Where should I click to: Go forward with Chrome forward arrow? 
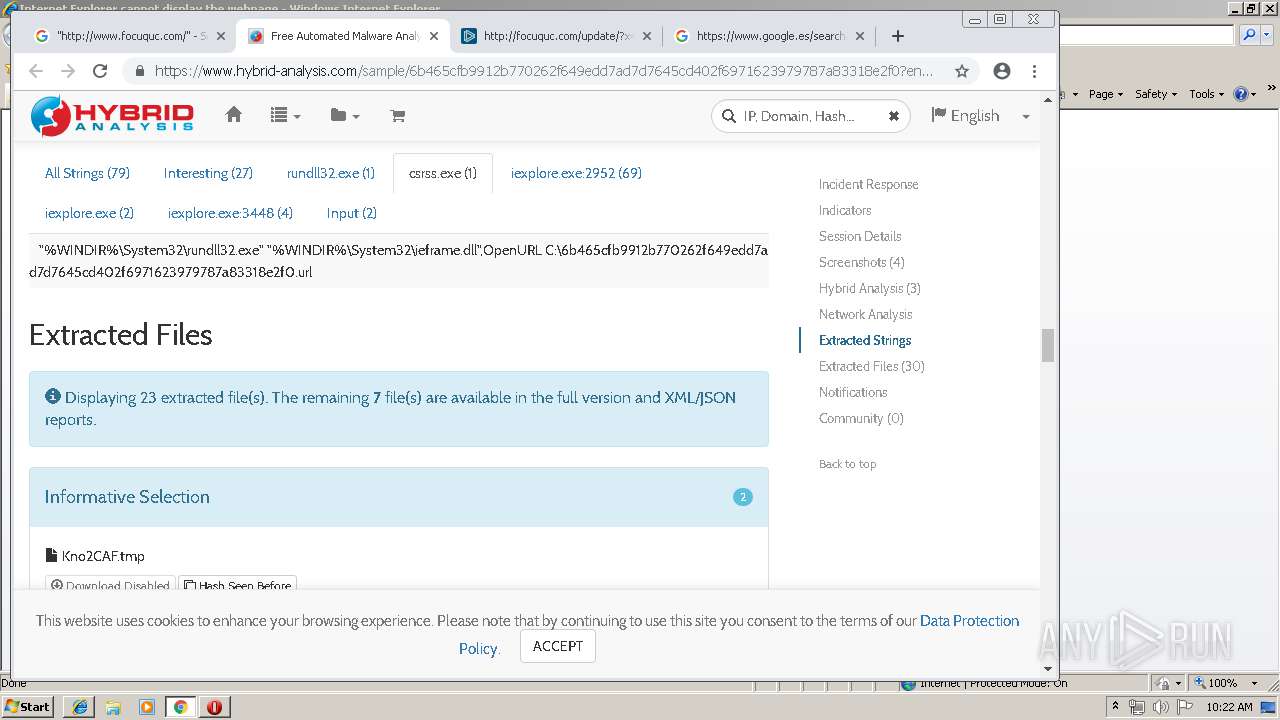(68, 71)
